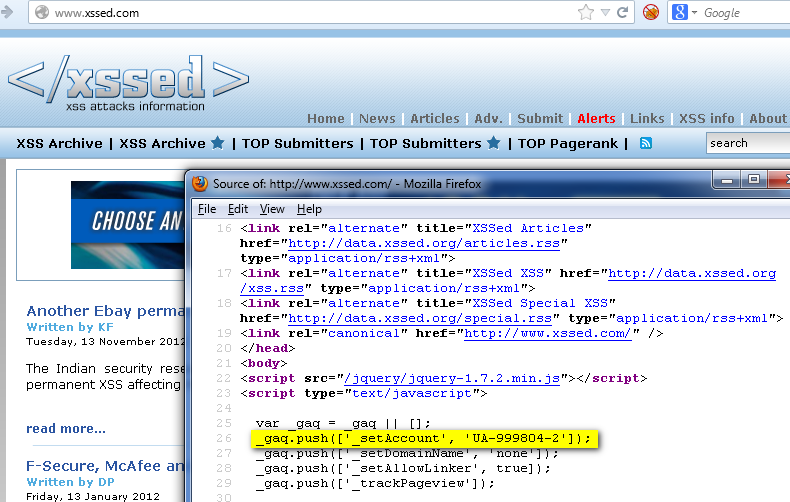Open the starred XSS Archive link

click(162, 144)
